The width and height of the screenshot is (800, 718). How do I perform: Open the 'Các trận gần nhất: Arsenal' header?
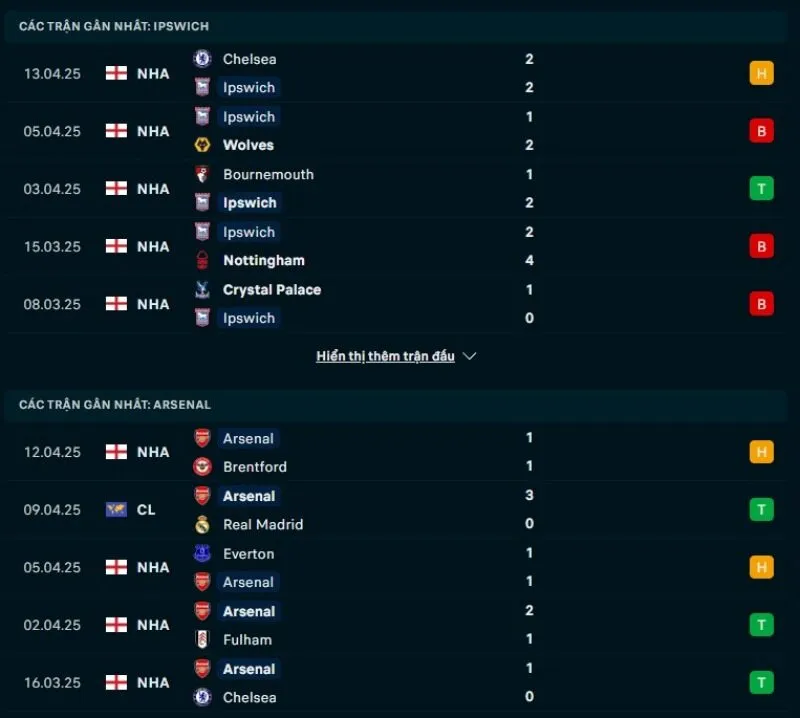(115, 405)
